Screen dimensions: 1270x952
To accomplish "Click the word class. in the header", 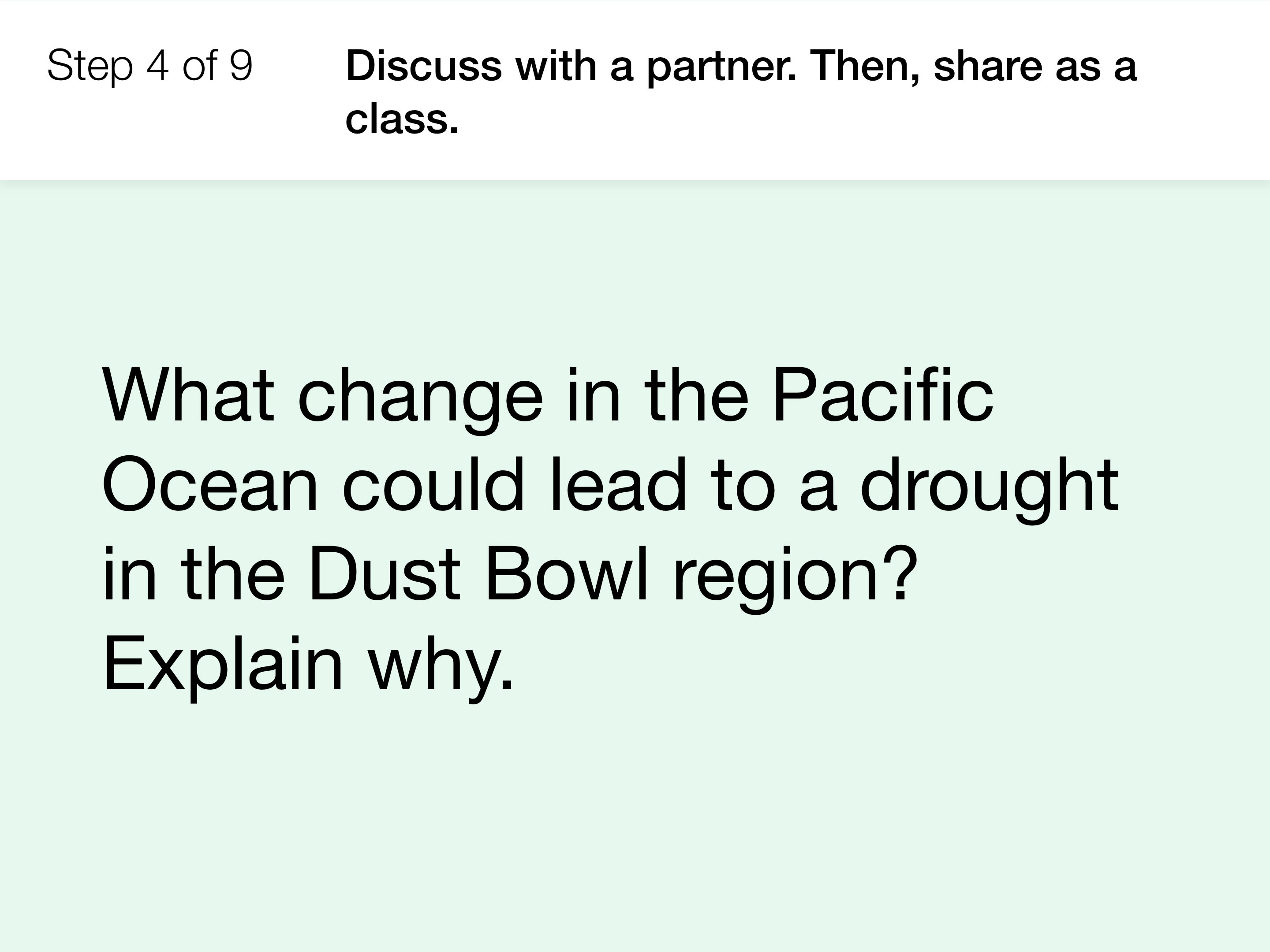I will click(402, 119).
